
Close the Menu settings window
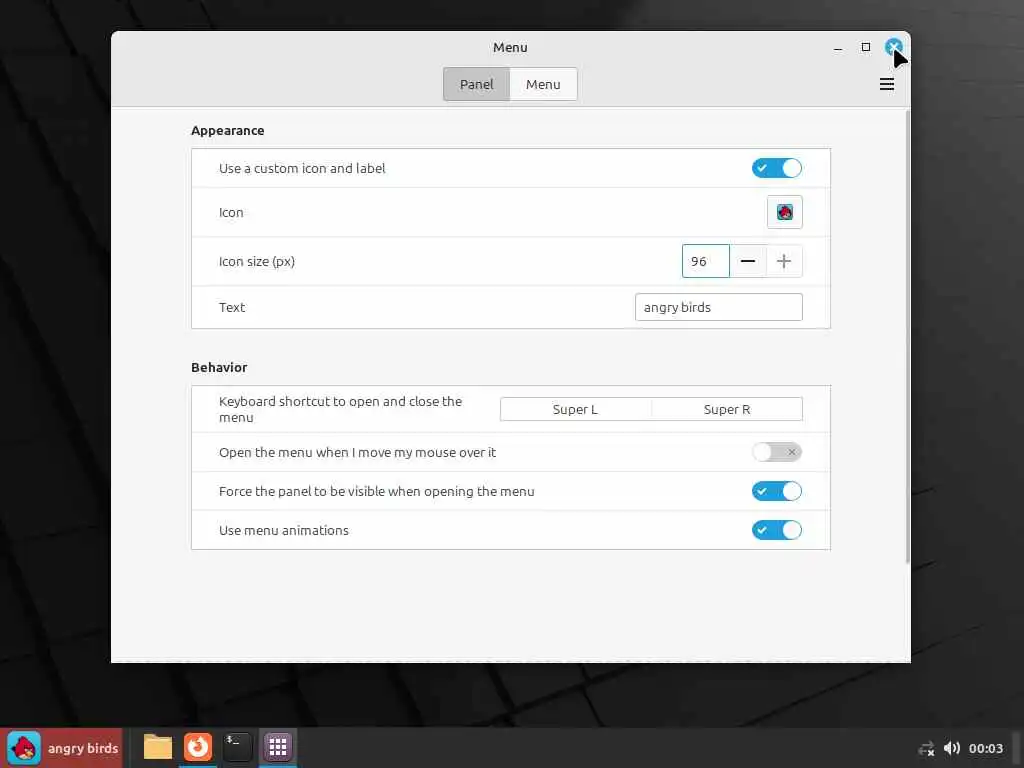[x=893, y=47]
